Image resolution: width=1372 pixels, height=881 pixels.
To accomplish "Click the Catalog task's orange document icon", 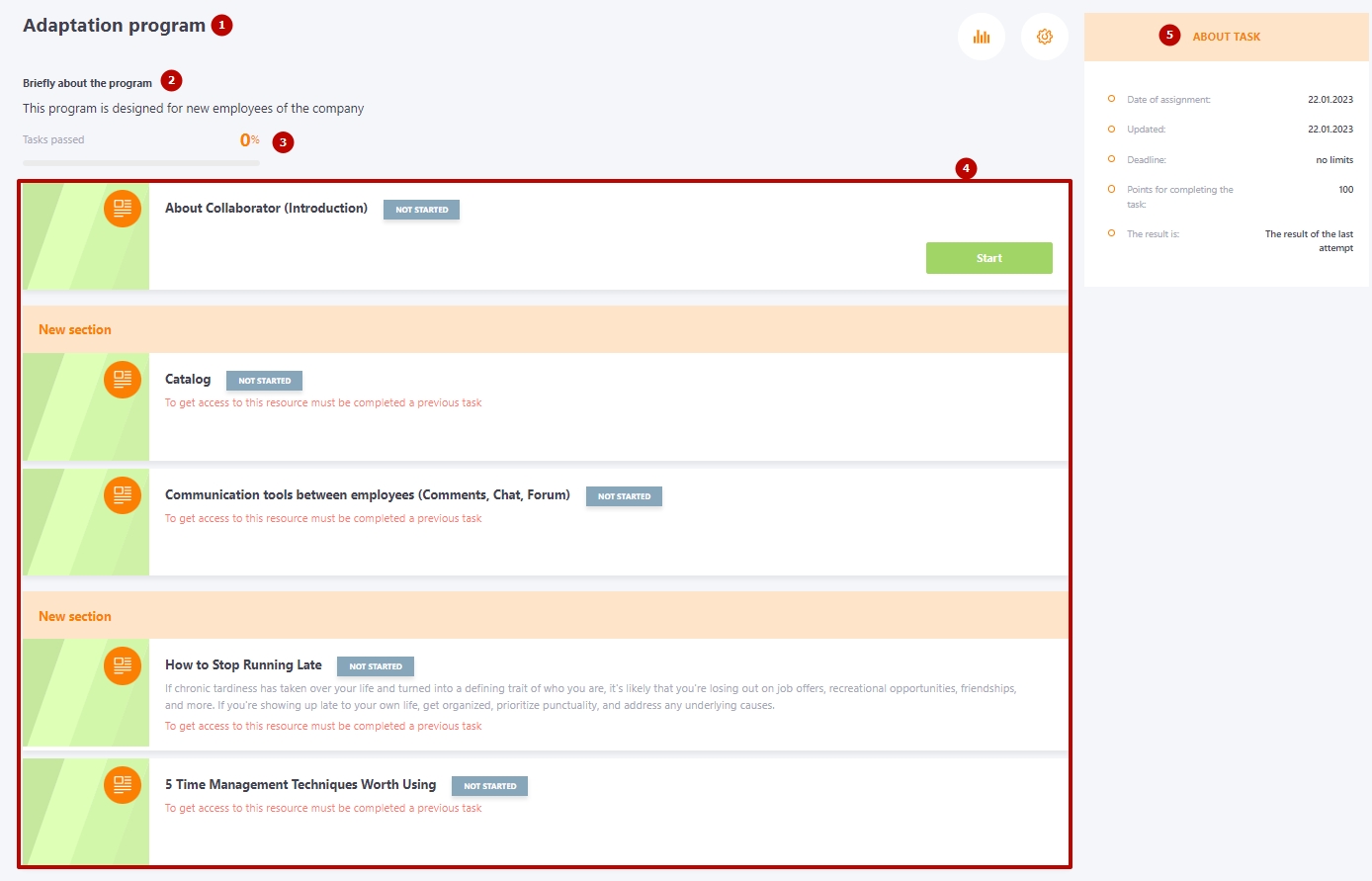I will (x=123, y=380).
